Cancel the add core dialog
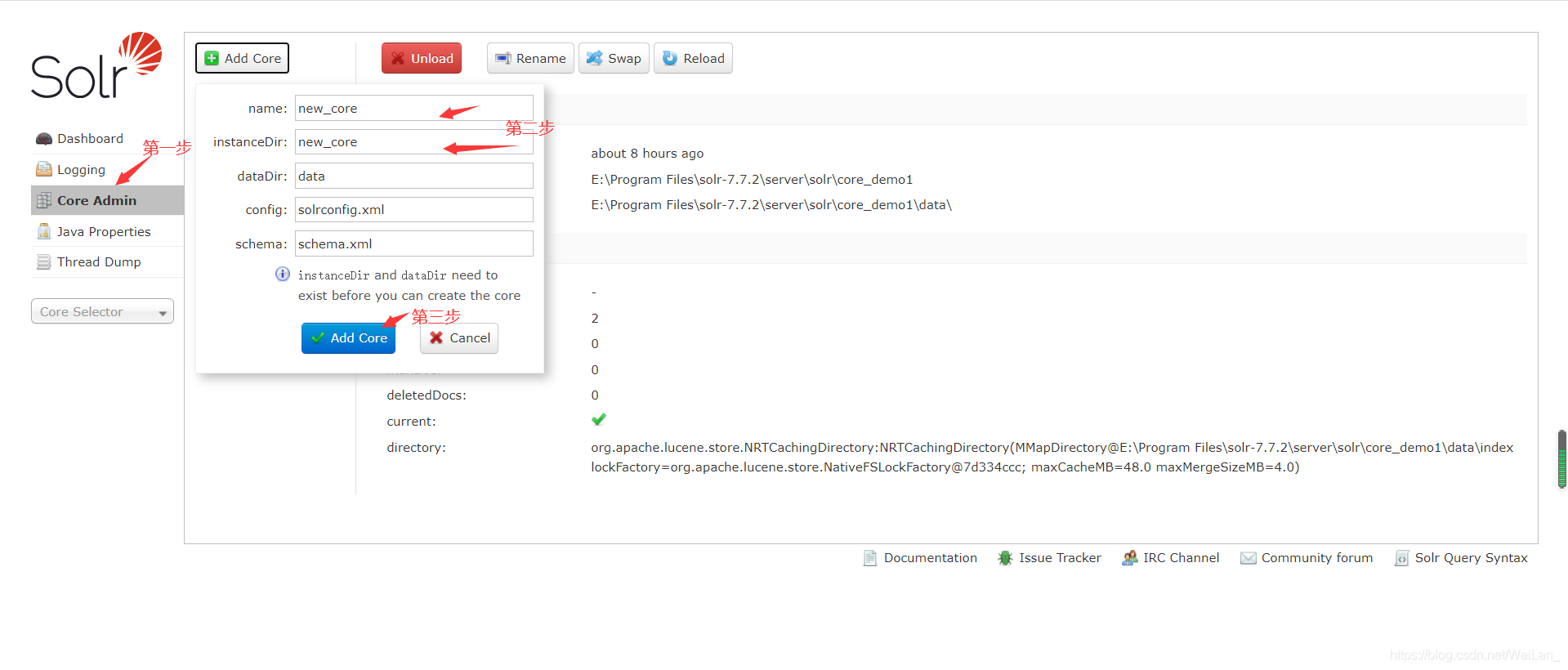Image resolution: width=1568 pixels, height=670 pixels. 459,337
